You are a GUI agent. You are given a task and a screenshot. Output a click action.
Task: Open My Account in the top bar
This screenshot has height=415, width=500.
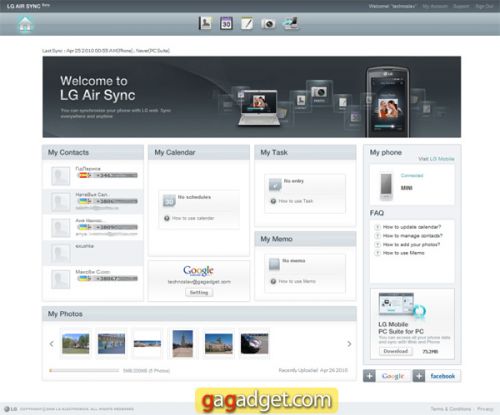tap(435, 6)
